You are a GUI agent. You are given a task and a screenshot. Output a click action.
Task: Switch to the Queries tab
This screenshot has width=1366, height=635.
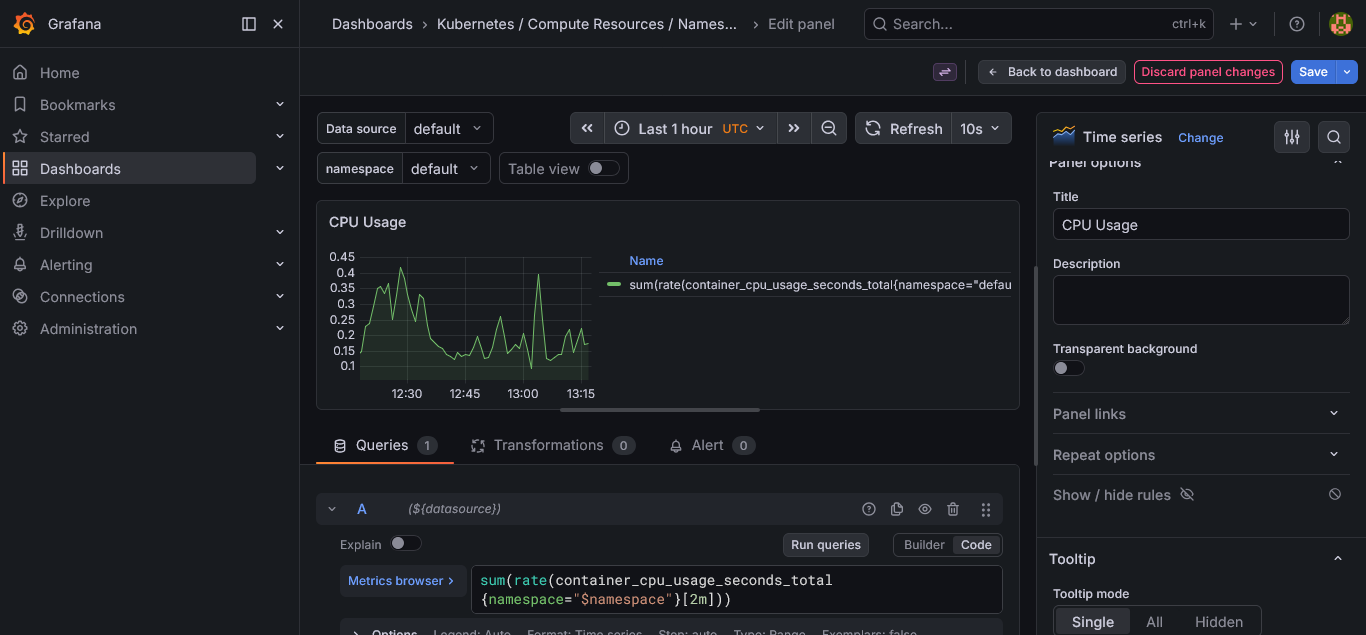385,445
